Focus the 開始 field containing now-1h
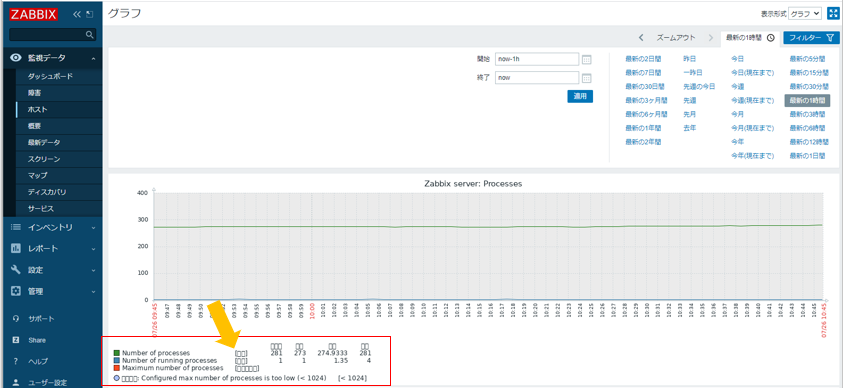The height and width of the screenshot is (388, 843). tap(537, 59)
